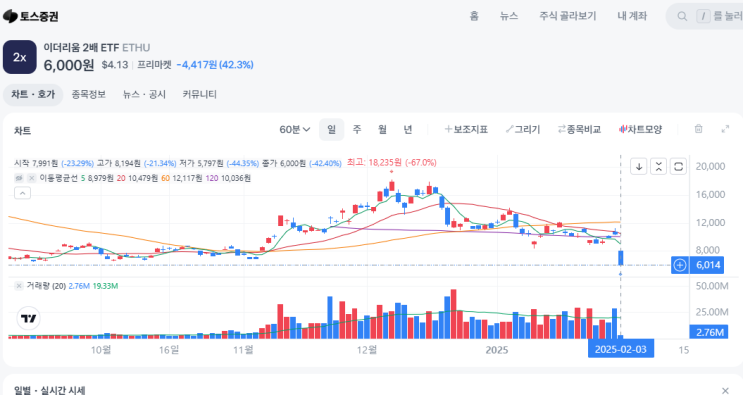The image size is (743, 395).
Task: Click the 2025-02-03 date marker
Action: click(x=621, y=350)
